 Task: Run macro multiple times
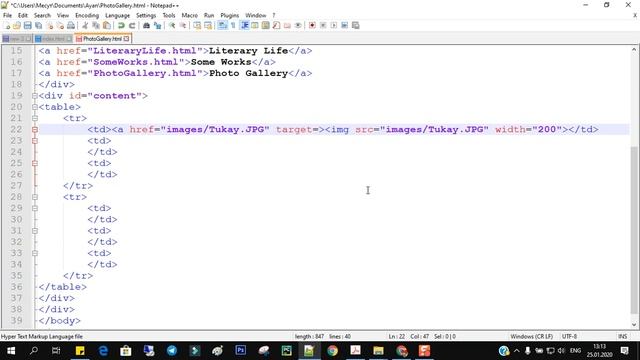(x=344, y=25)
